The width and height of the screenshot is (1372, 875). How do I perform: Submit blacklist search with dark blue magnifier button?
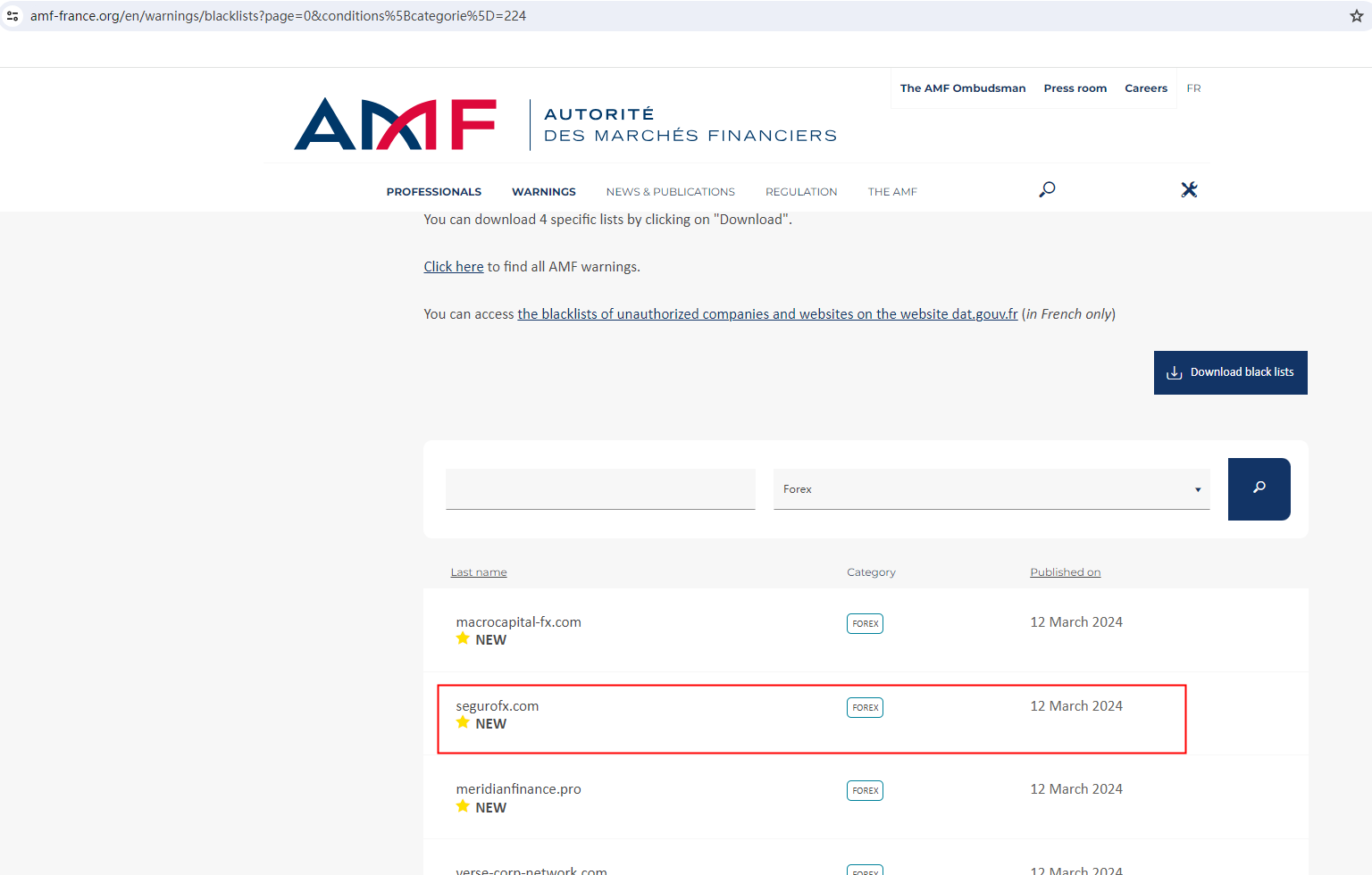1259,488
